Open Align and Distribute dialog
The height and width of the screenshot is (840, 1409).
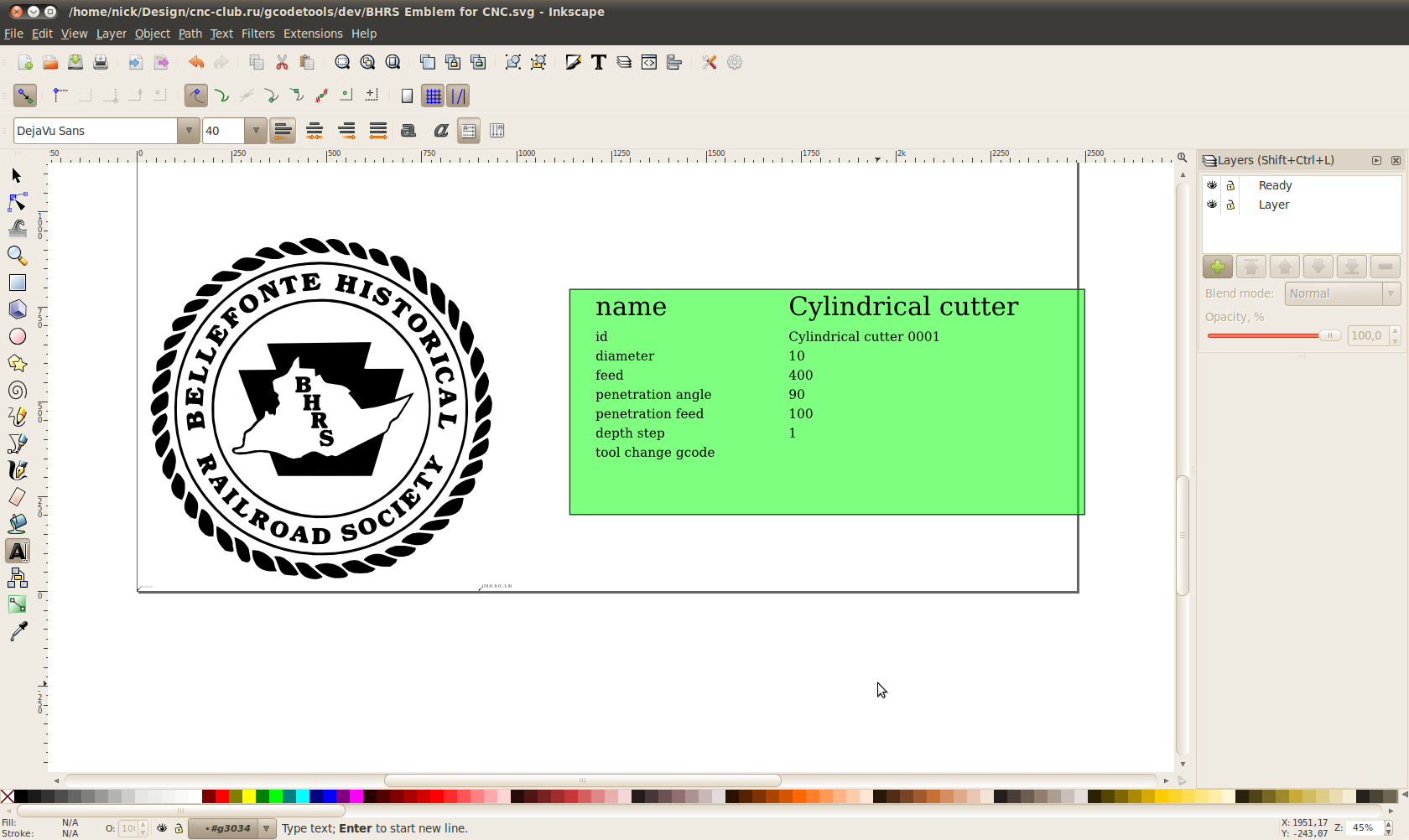pyautogui.click(x=674, y=62)
